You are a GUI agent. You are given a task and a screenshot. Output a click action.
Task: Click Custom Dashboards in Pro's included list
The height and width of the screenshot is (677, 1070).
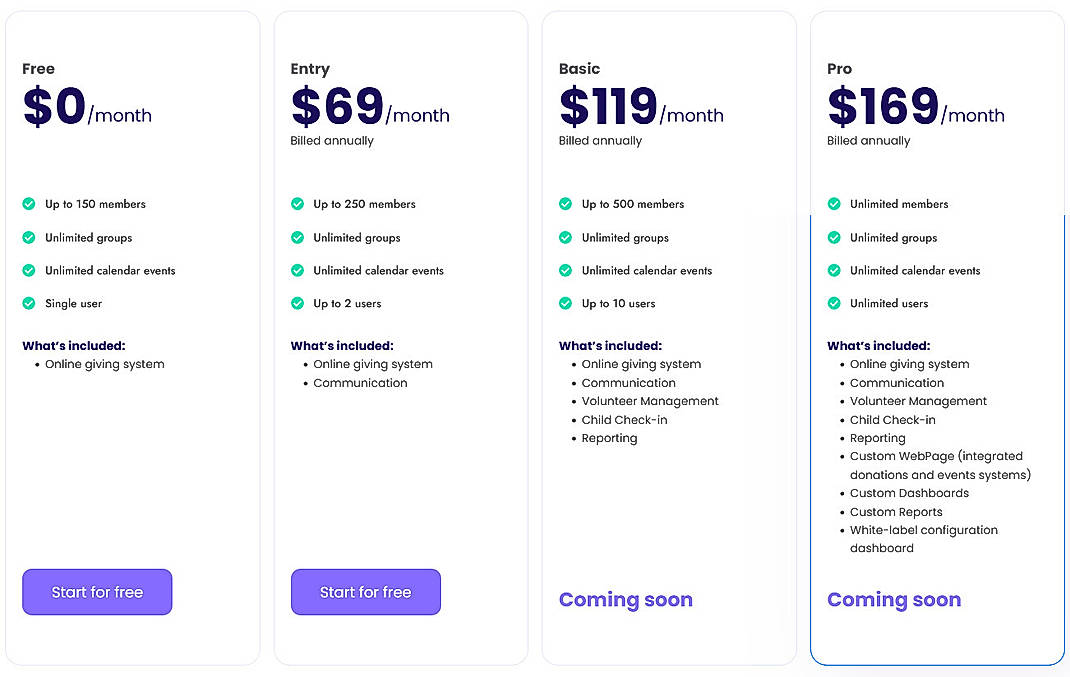pyautogui.click(x=909, y=493)
